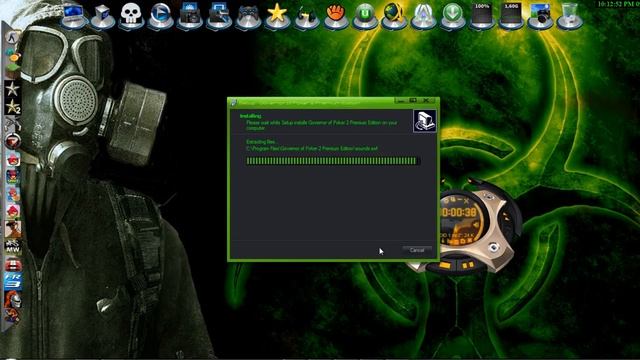Launch the Minecraft grass block sidebar icon
This screenshot has height=360, width=640.
(13, 71)
